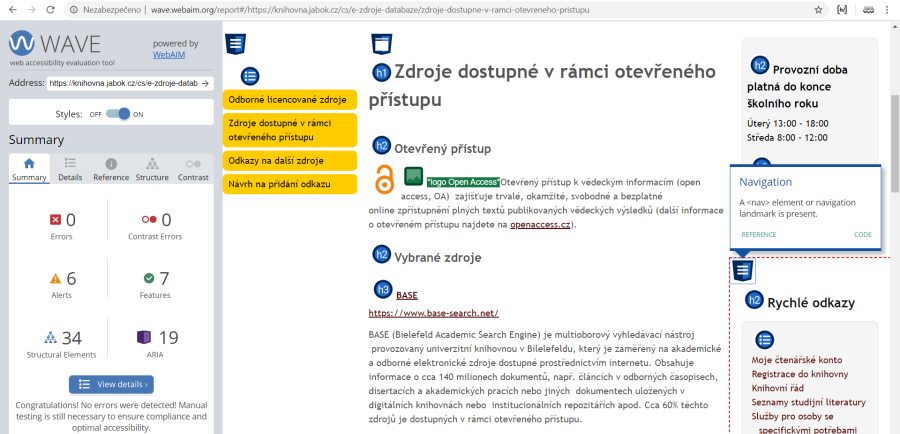Screen dimensions: 900x434
Task: Reload the page with the refresh icon
Action: pyautogui.click(x=51, y=10)
